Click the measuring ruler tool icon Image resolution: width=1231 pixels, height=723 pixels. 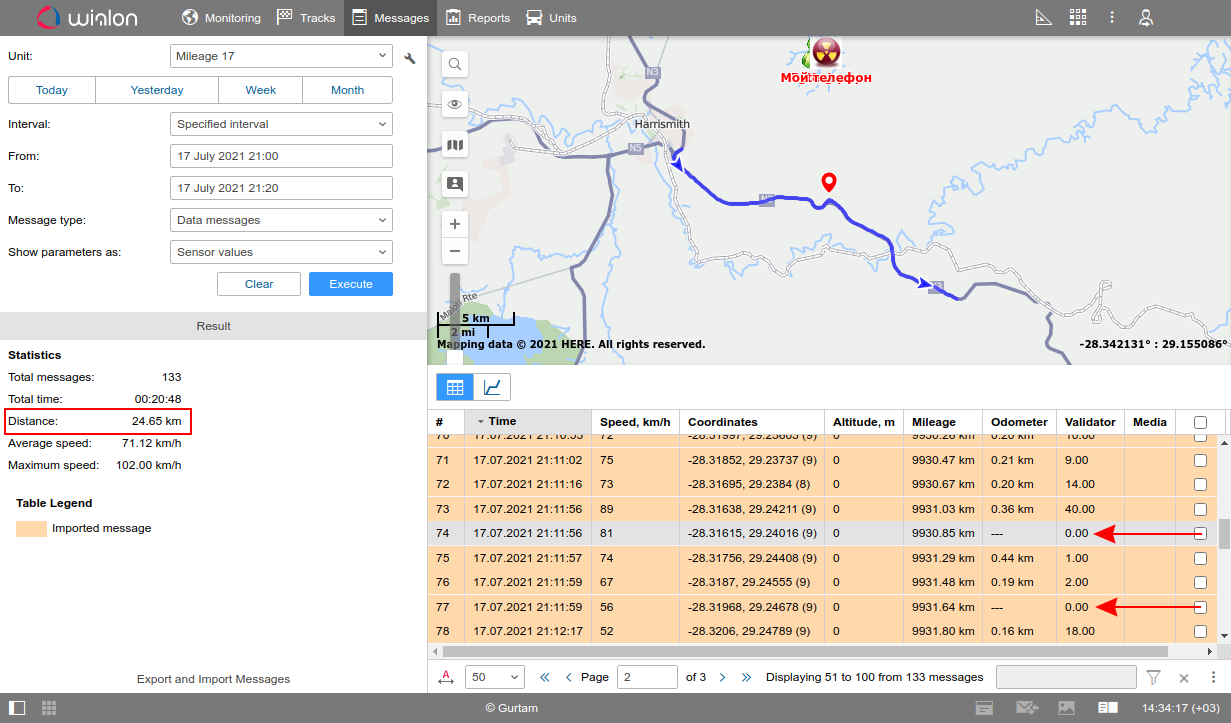coord(1043,18)
